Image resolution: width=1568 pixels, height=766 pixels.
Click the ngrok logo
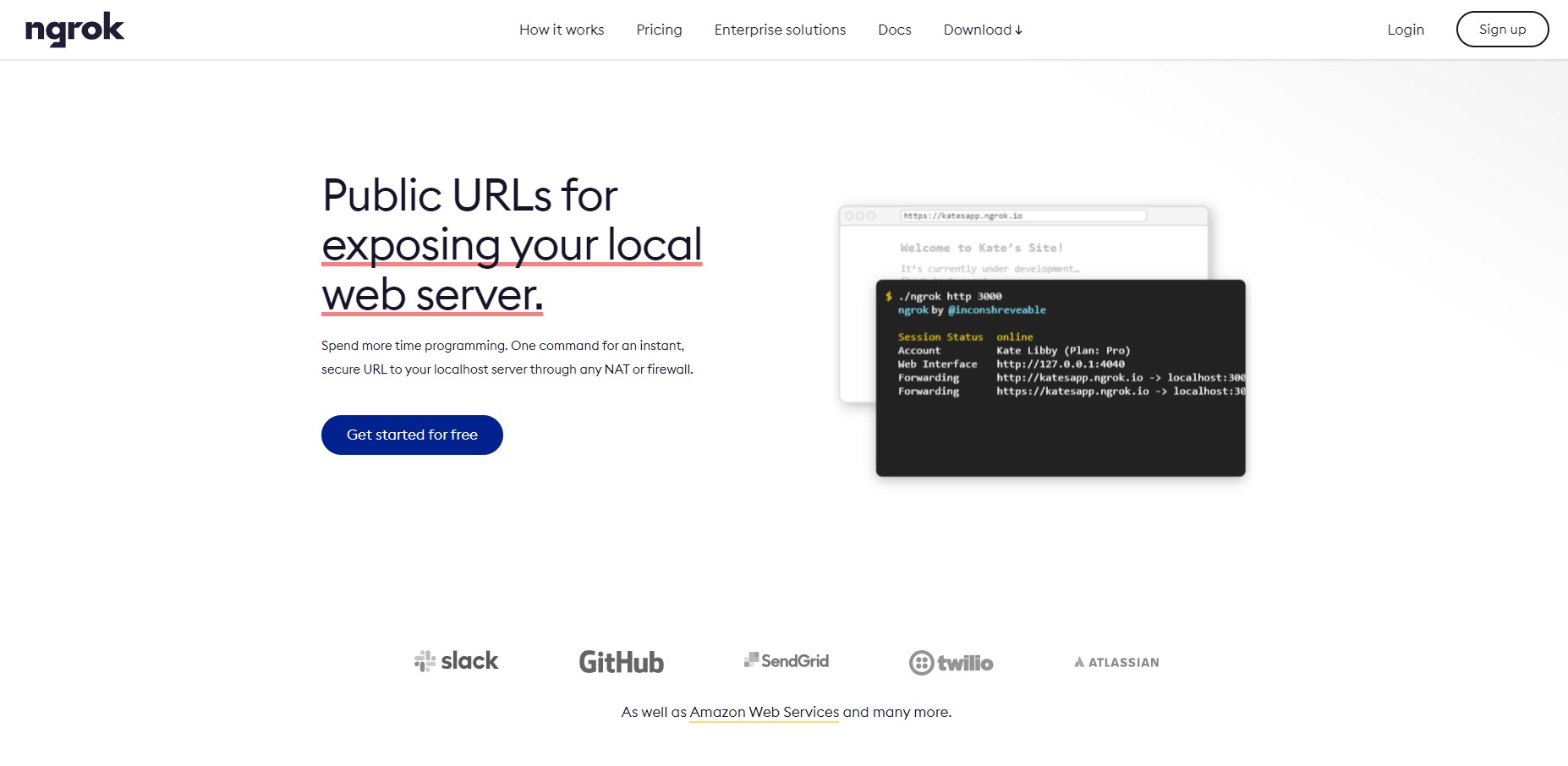pos(74,30)
